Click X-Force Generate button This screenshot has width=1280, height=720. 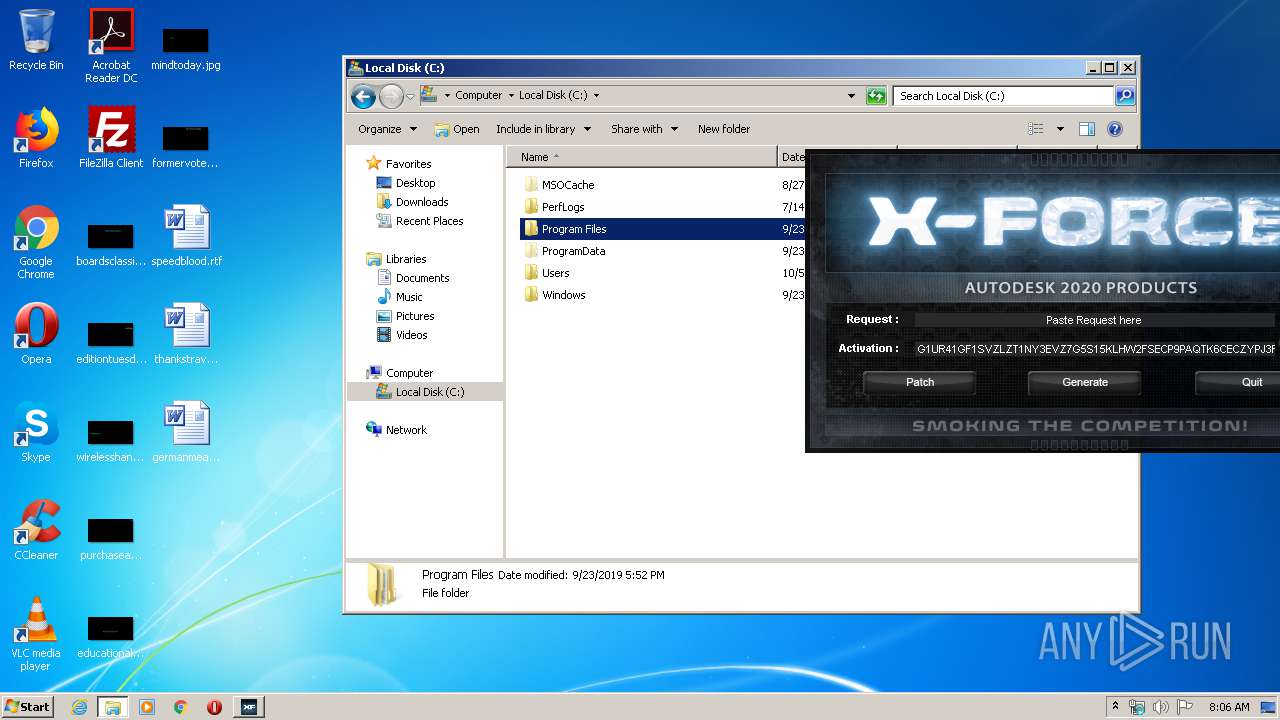[x=1085, y=382]
